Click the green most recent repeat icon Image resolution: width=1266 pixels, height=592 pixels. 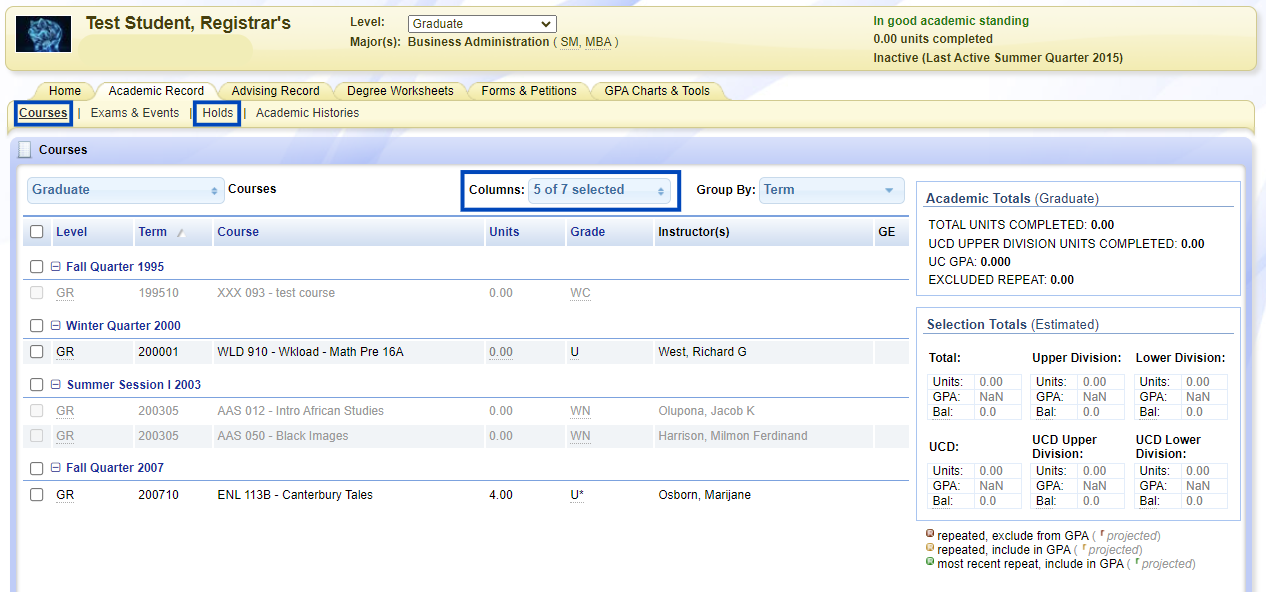[x=930, y=563]
